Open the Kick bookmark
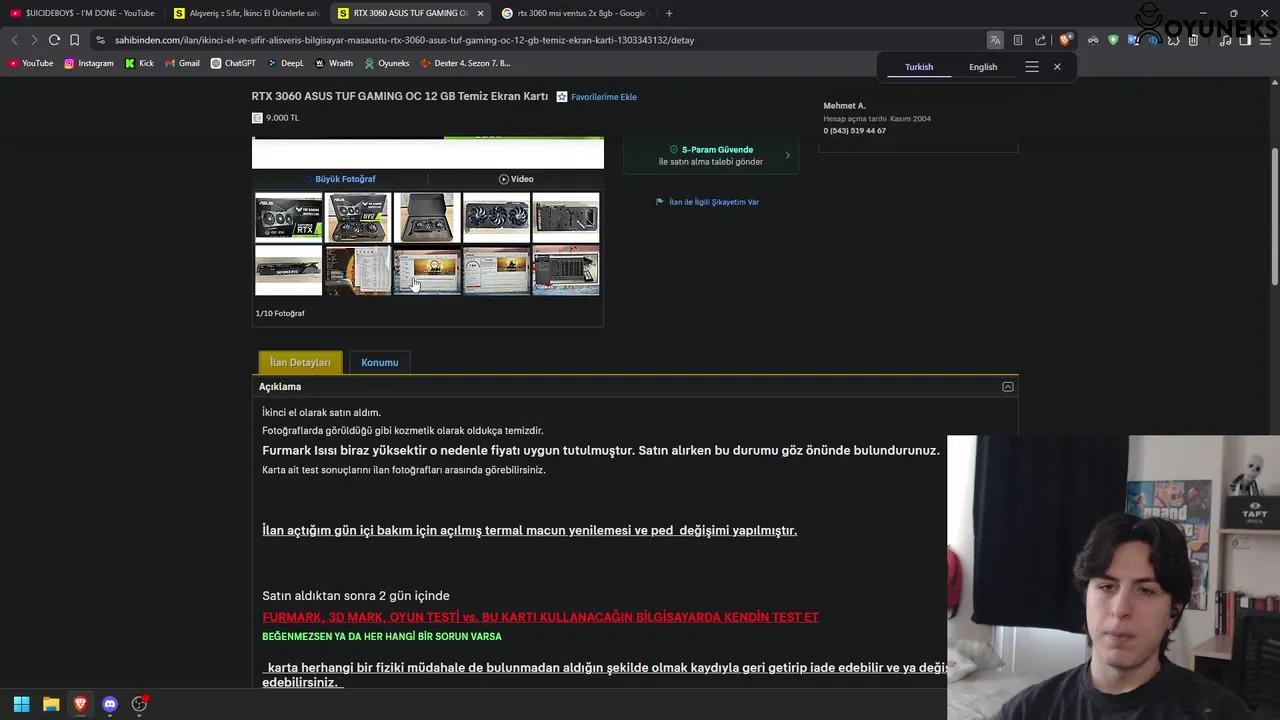This screenshot has width=1280, height=720. [x=140, y=63]
